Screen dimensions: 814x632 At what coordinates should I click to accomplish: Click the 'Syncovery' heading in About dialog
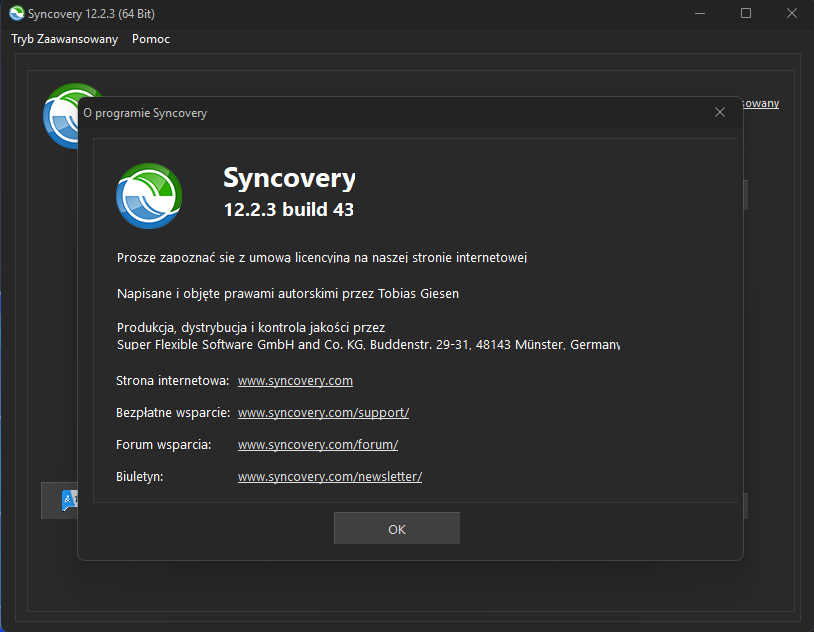tap(289, 179)
